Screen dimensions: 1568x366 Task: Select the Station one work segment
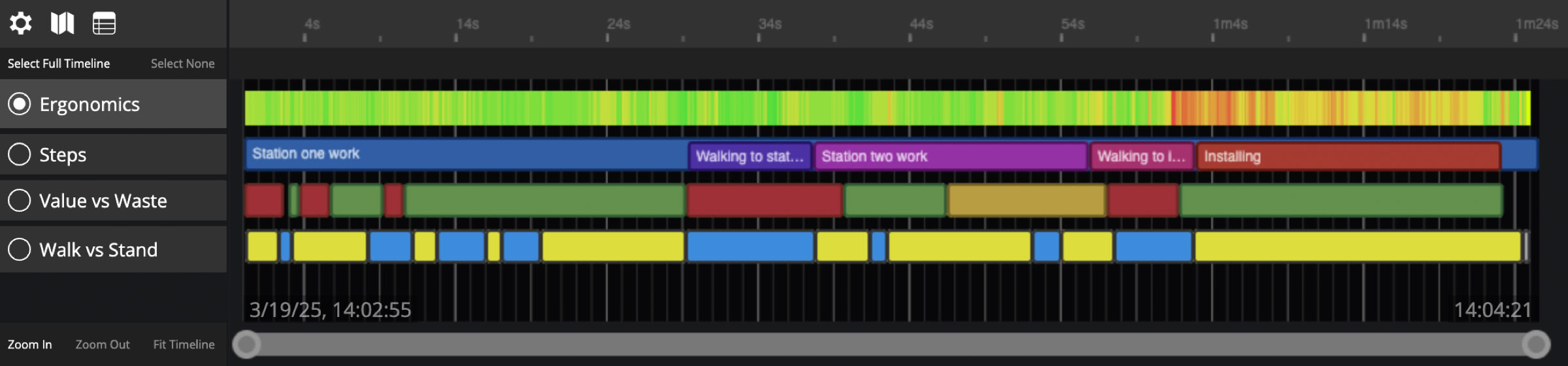tap(465, 154)
